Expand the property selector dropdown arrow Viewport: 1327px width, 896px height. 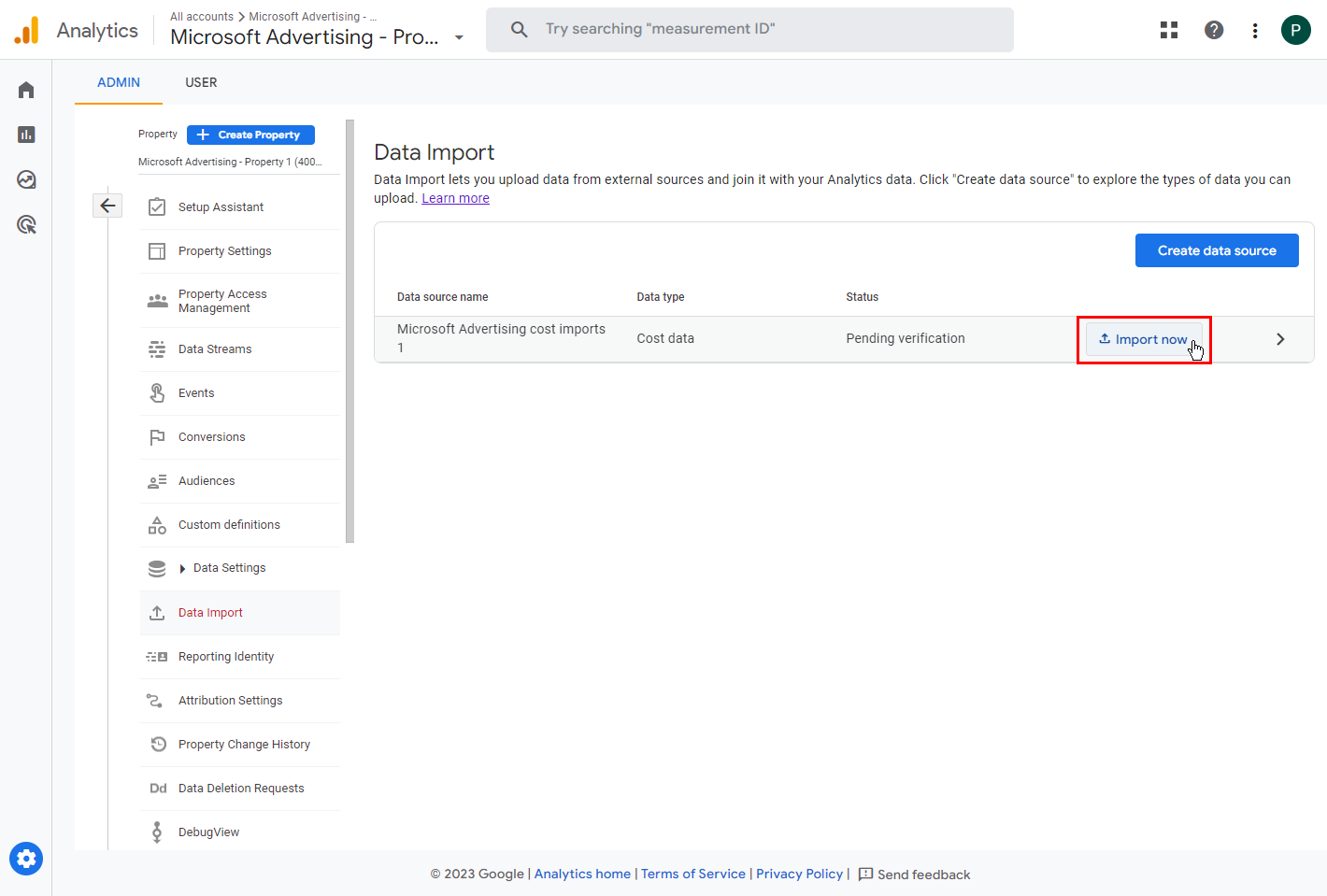459,37
